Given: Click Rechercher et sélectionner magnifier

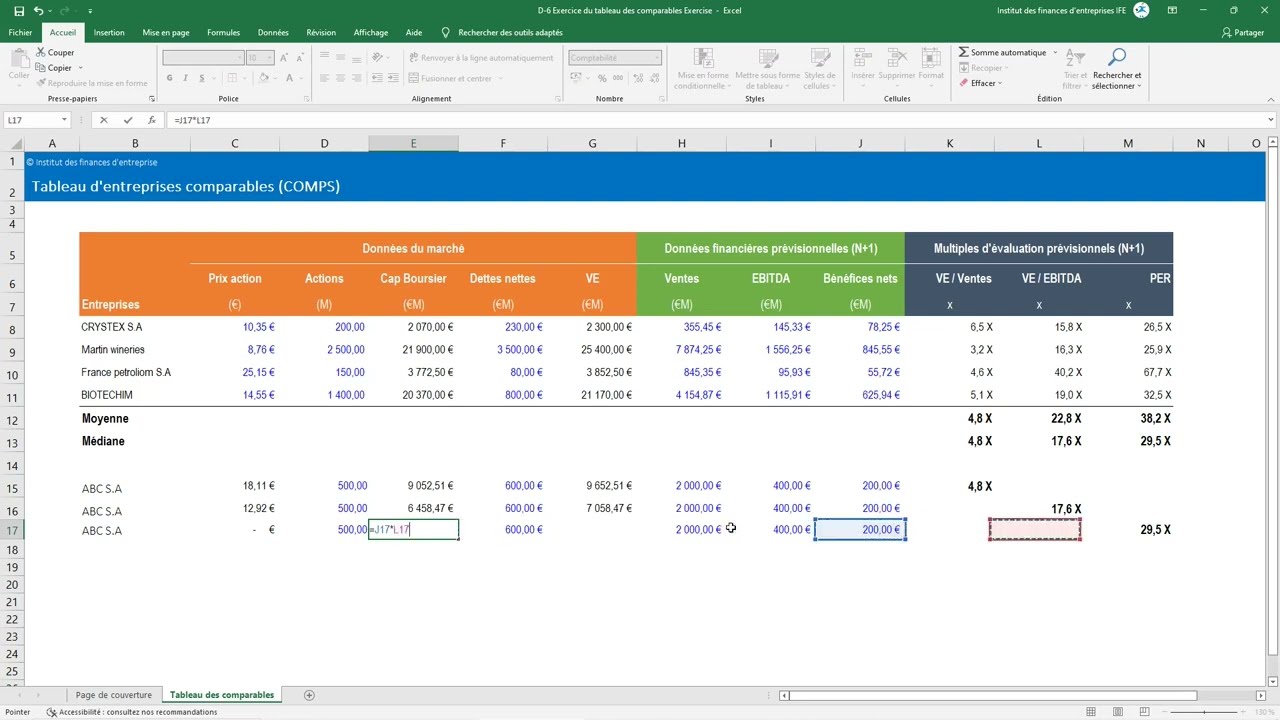Looking at the screenshot, I should (1117, 68).
